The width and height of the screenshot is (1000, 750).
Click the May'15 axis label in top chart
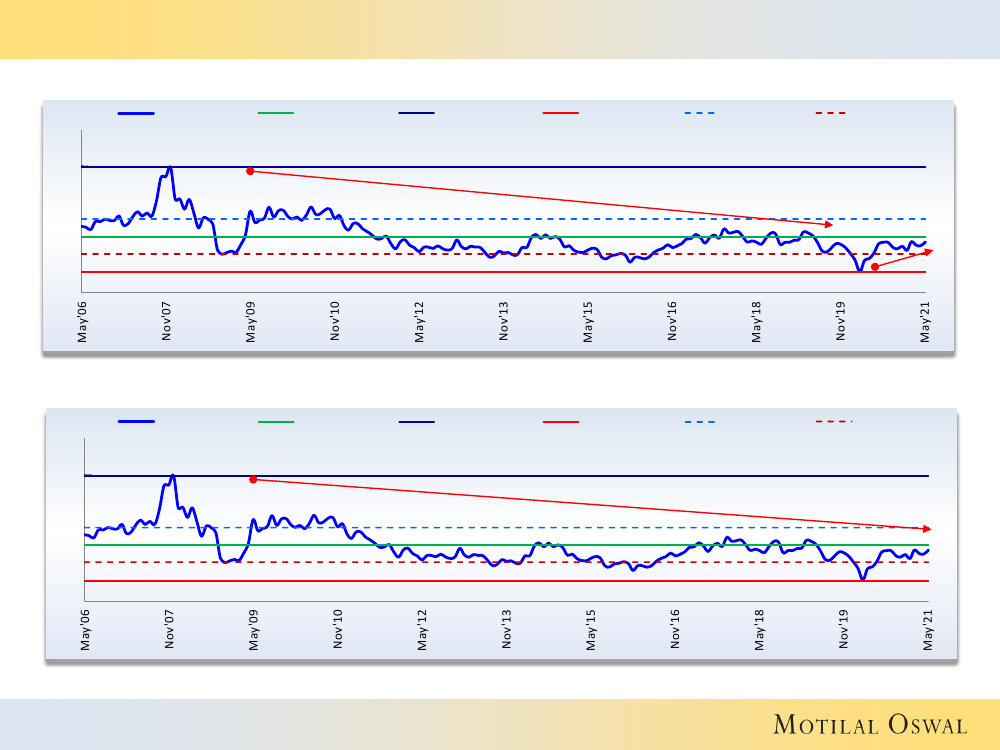coord(587,322)
